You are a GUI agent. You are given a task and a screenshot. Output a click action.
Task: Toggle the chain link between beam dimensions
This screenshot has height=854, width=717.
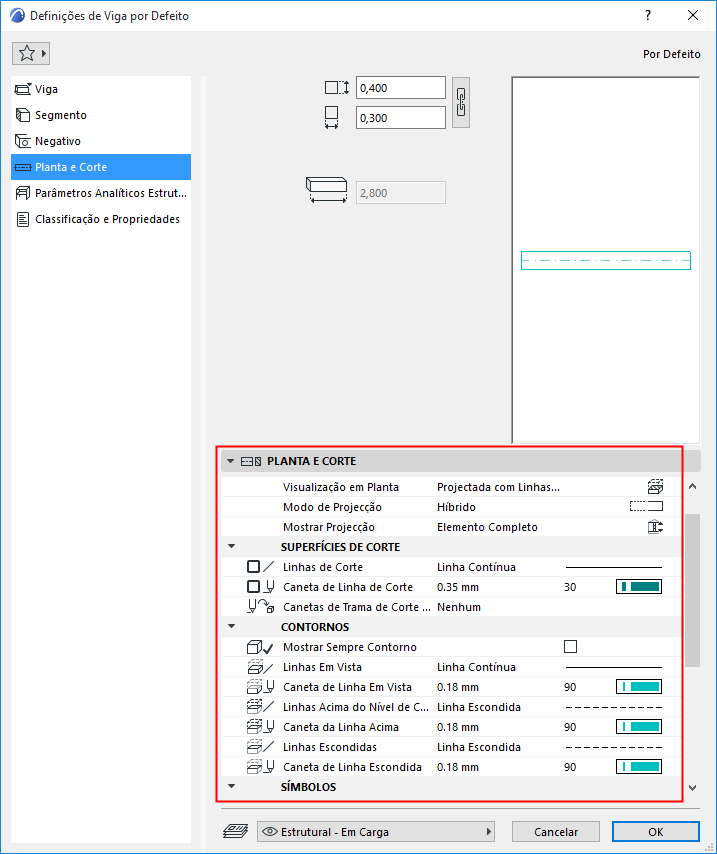(461, 102)
